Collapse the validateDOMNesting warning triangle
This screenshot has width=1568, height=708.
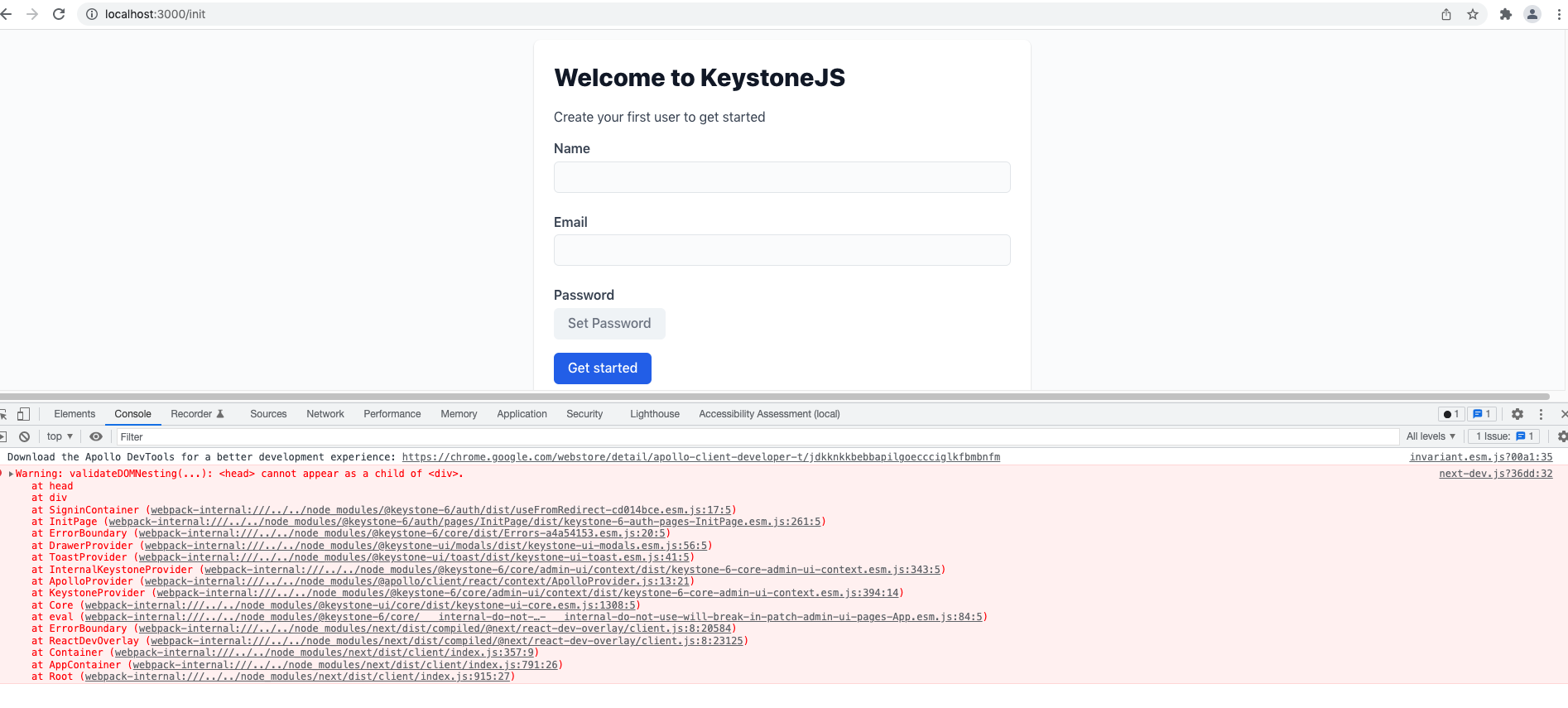[12, 474]
